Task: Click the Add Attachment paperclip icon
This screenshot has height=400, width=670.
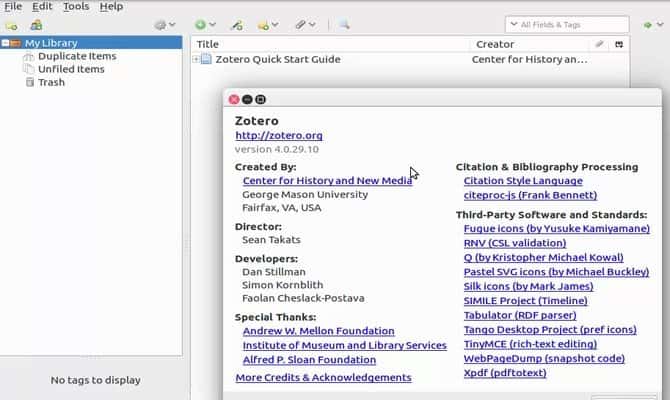Action: pos(300,25)
